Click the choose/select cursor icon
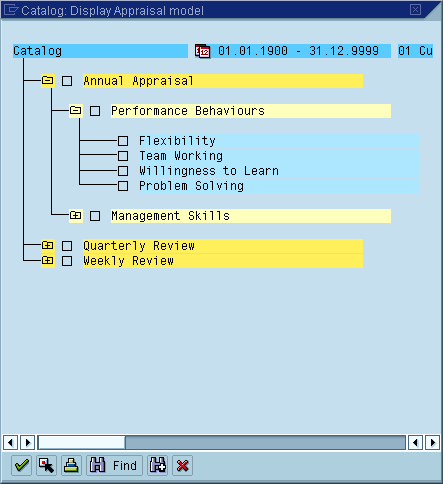Image resolution: width=443 pixels, height=484 pixels. tap(46, 465)
